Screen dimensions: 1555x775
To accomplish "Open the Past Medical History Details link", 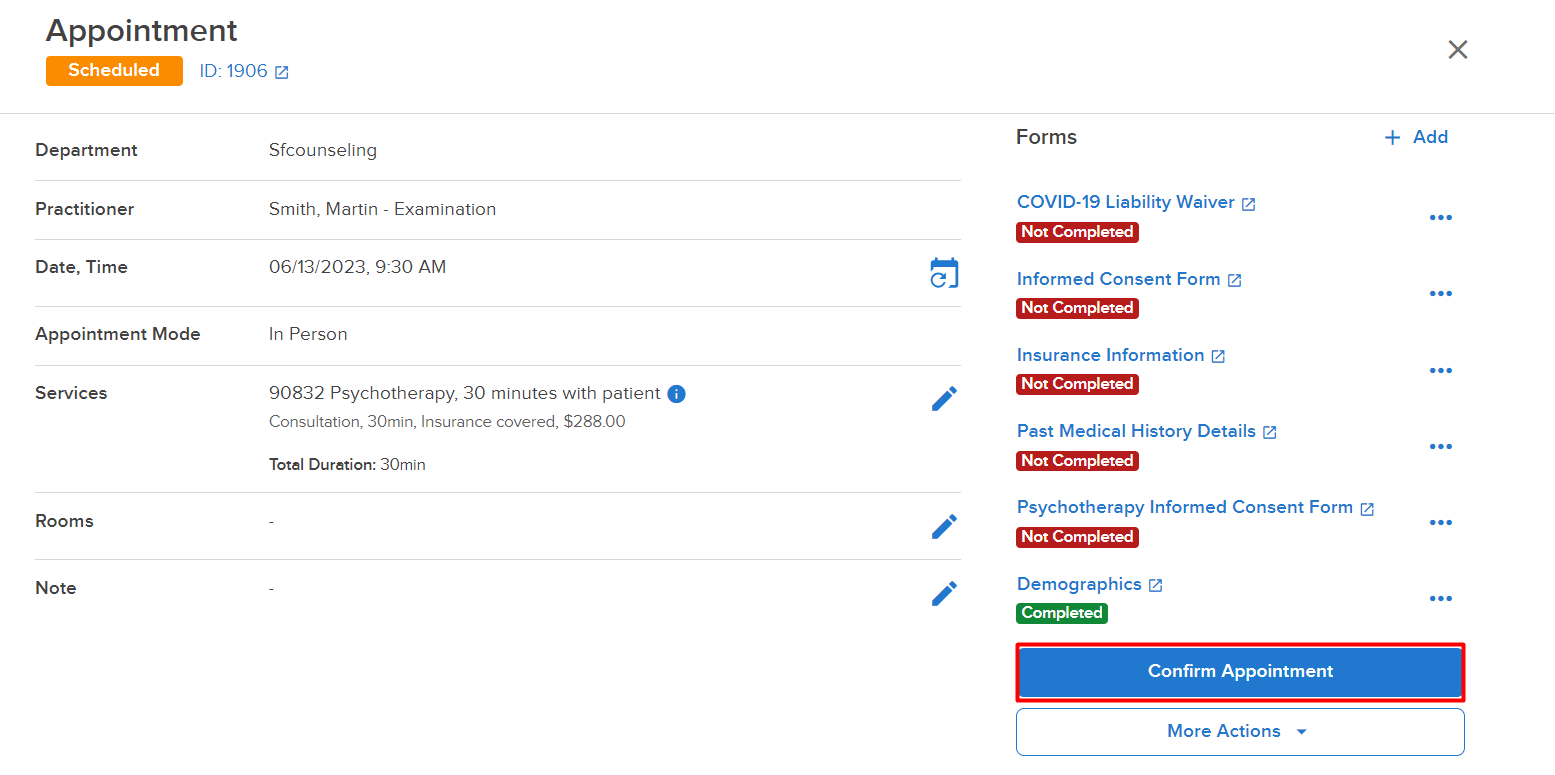I will (1135, 431).
